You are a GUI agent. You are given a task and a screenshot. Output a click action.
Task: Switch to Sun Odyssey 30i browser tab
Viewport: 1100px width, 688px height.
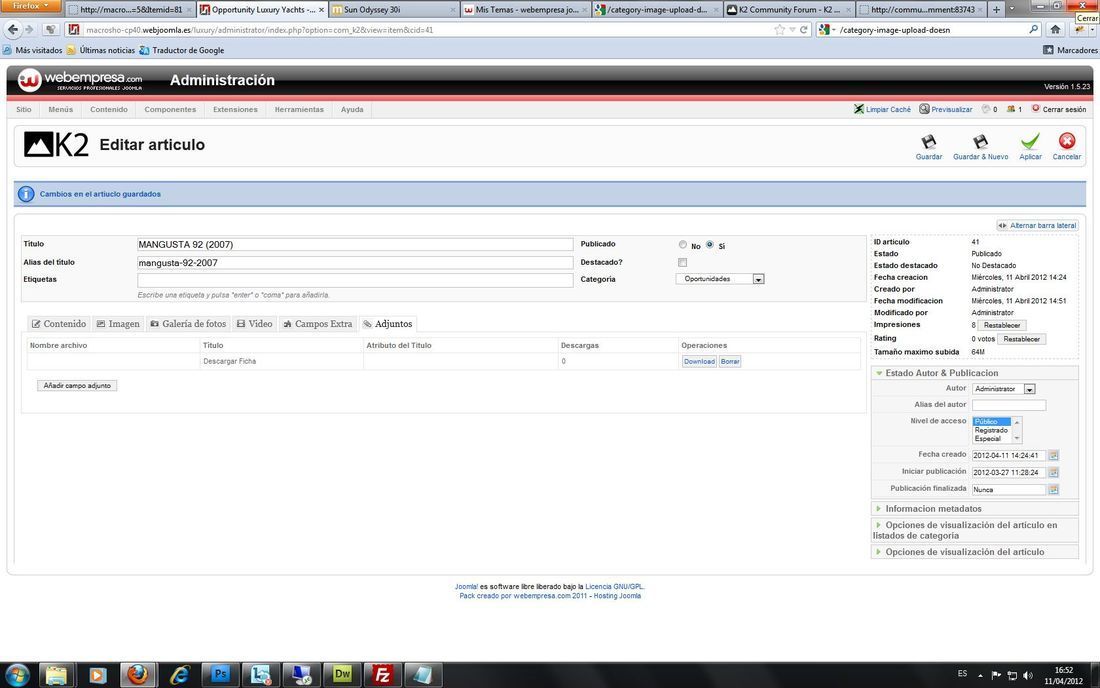tap(393, 10)
